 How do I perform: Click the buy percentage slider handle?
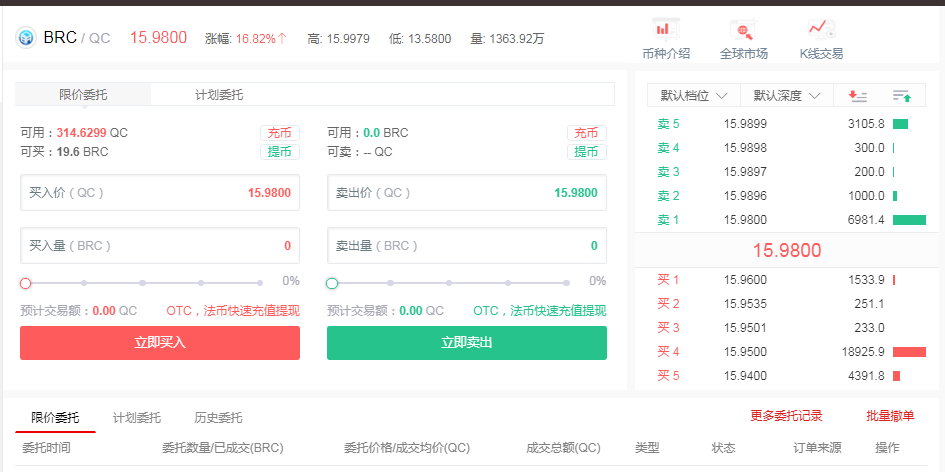(25, 283)
